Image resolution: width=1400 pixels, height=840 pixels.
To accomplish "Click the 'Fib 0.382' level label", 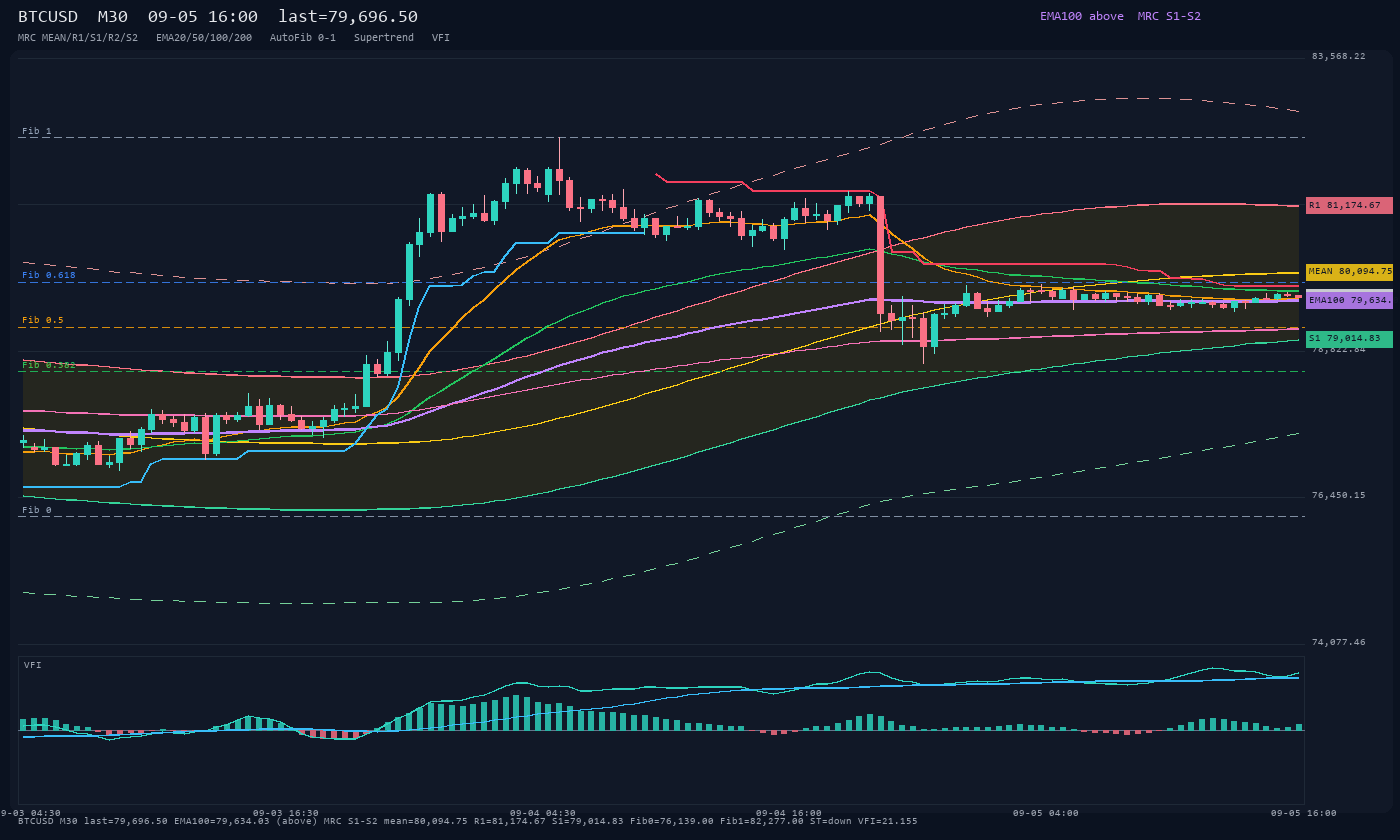I will tap(49, 365).
